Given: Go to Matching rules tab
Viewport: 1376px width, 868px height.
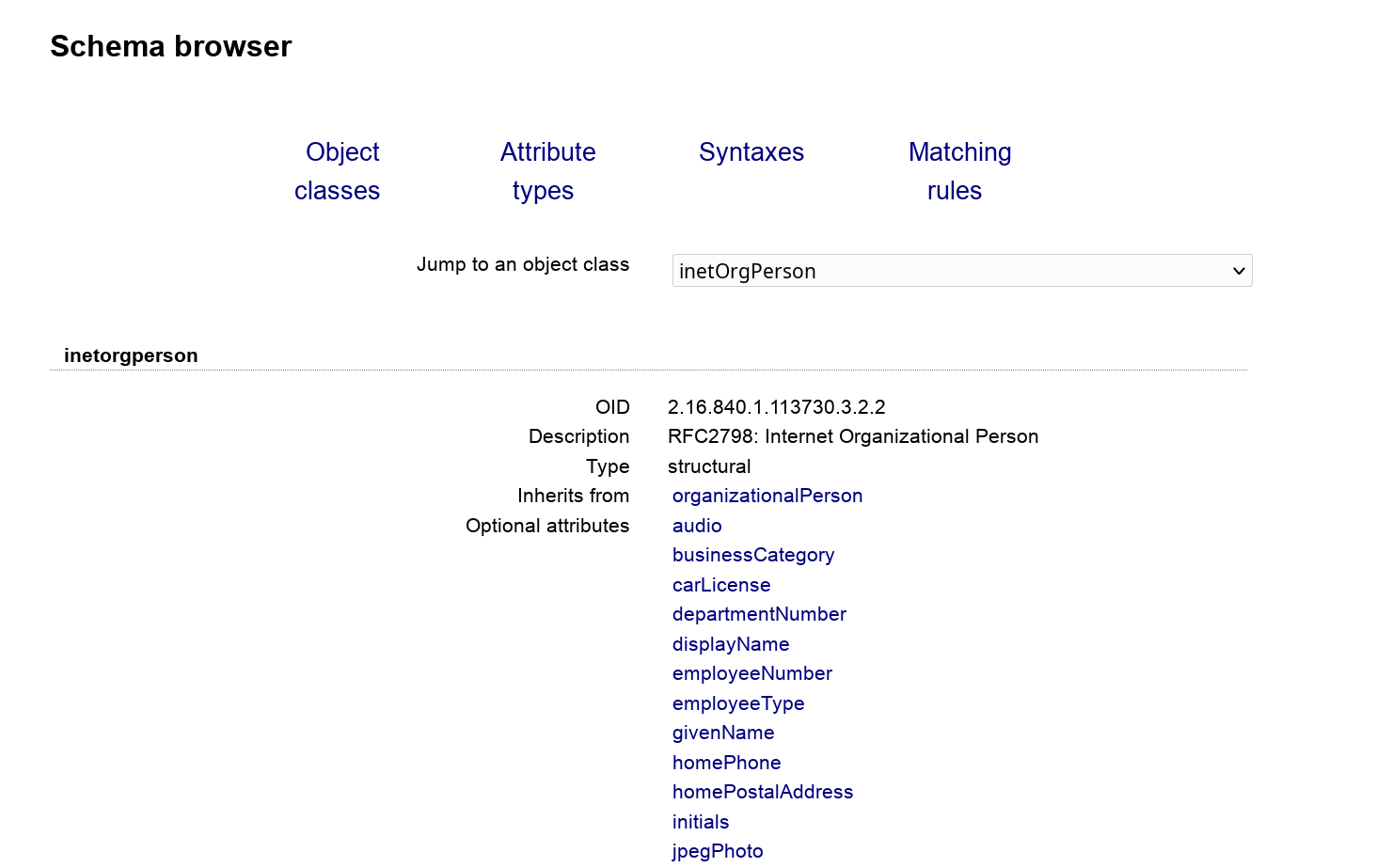Looking at the screenshot, I should click(958, 171).
